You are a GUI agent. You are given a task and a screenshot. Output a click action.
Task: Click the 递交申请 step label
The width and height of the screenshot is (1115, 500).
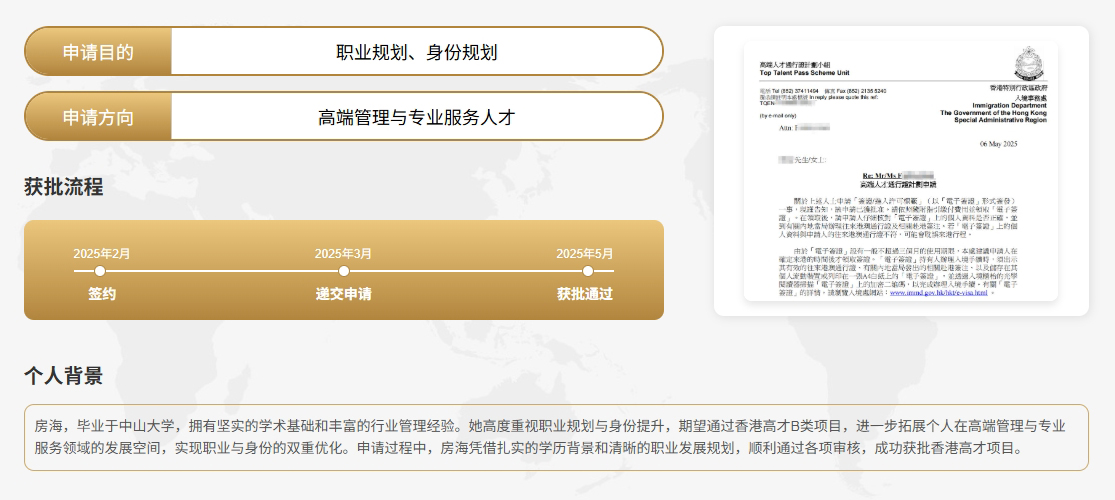coord(344,294)
